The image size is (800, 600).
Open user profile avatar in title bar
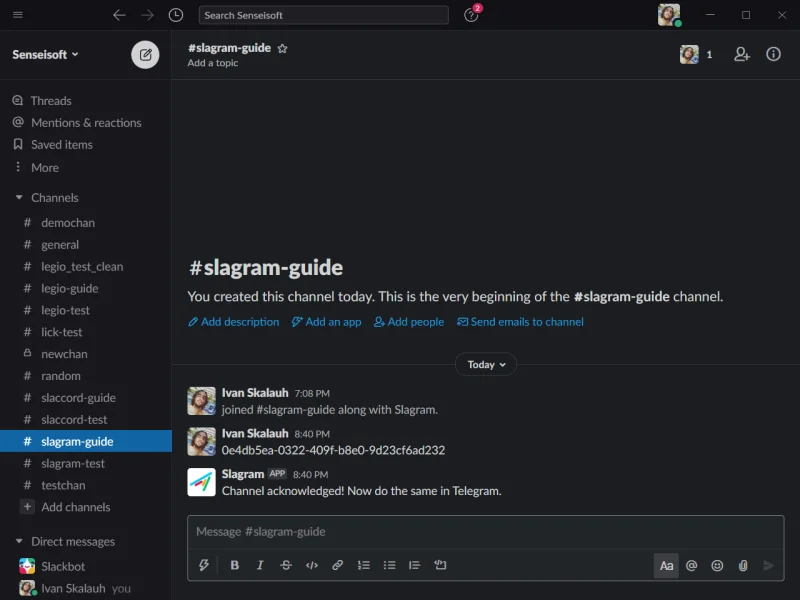[669, 15]
